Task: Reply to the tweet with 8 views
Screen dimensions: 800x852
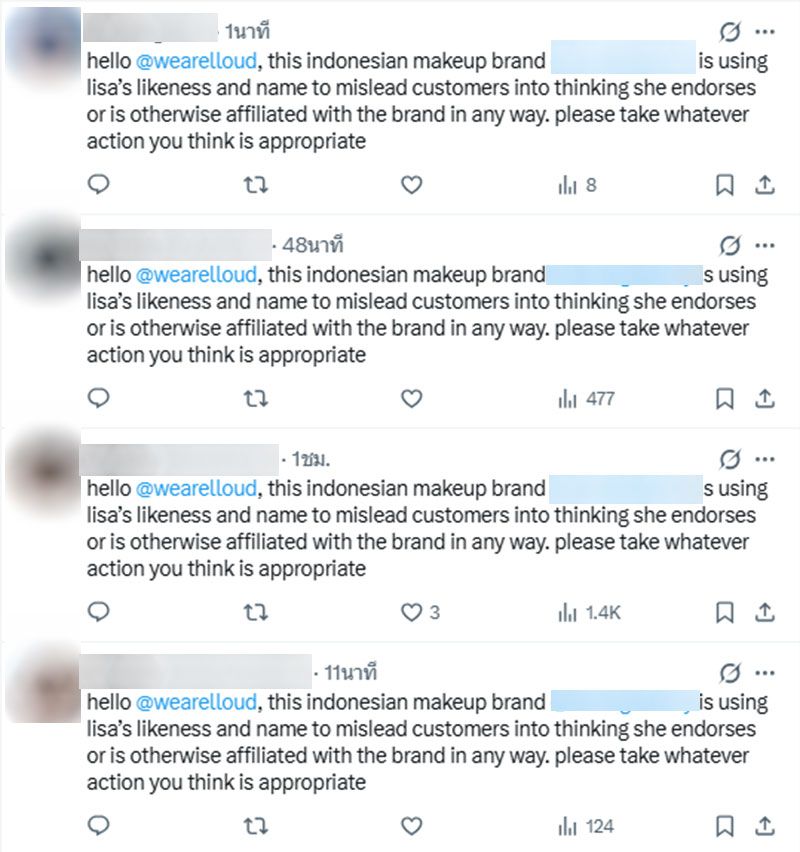Action: point(98,185)
